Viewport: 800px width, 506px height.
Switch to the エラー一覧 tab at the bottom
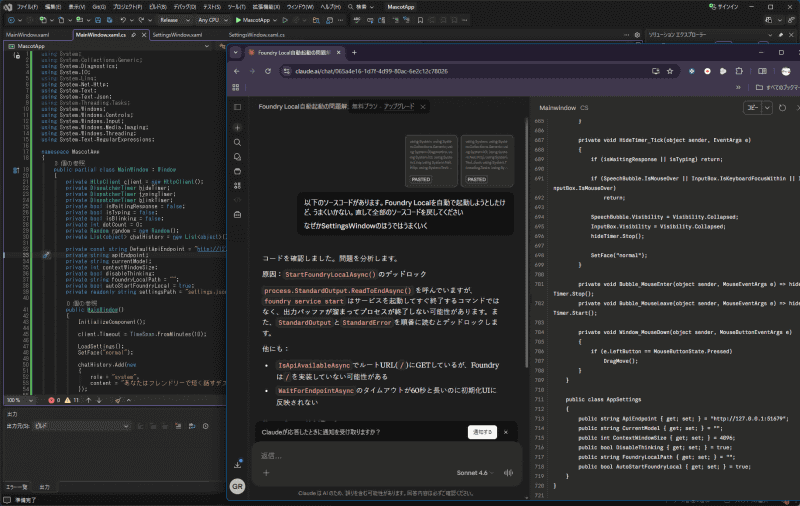[16, 487]
